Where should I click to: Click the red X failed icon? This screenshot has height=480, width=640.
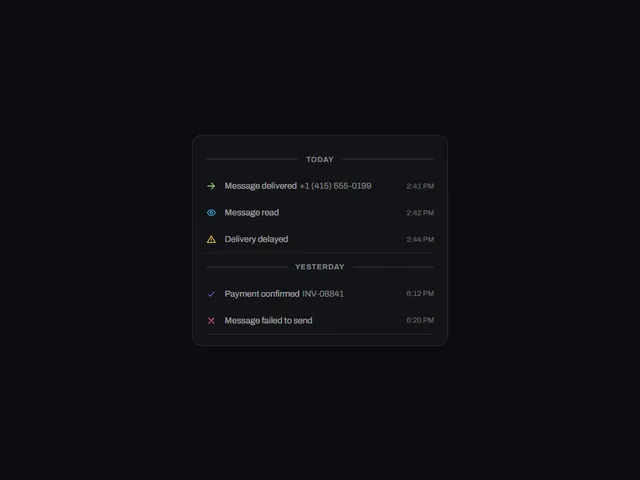[x=211, y=321]
